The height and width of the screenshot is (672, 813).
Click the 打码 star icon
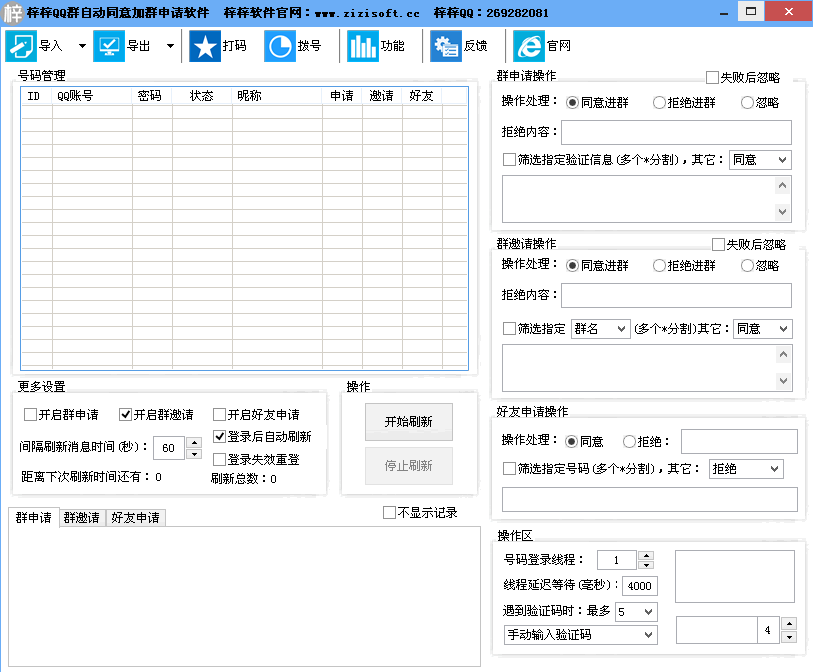tap(205, 46)
